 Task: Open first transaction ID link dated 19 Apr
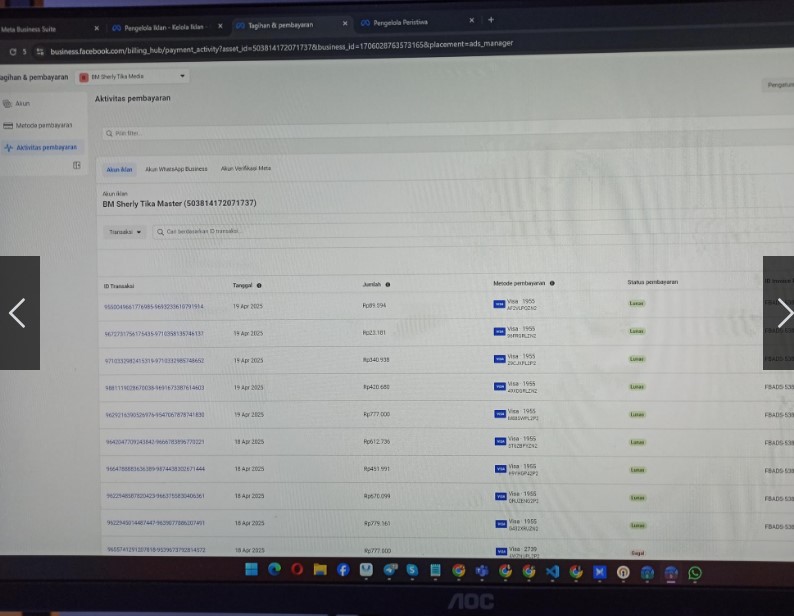153,306
